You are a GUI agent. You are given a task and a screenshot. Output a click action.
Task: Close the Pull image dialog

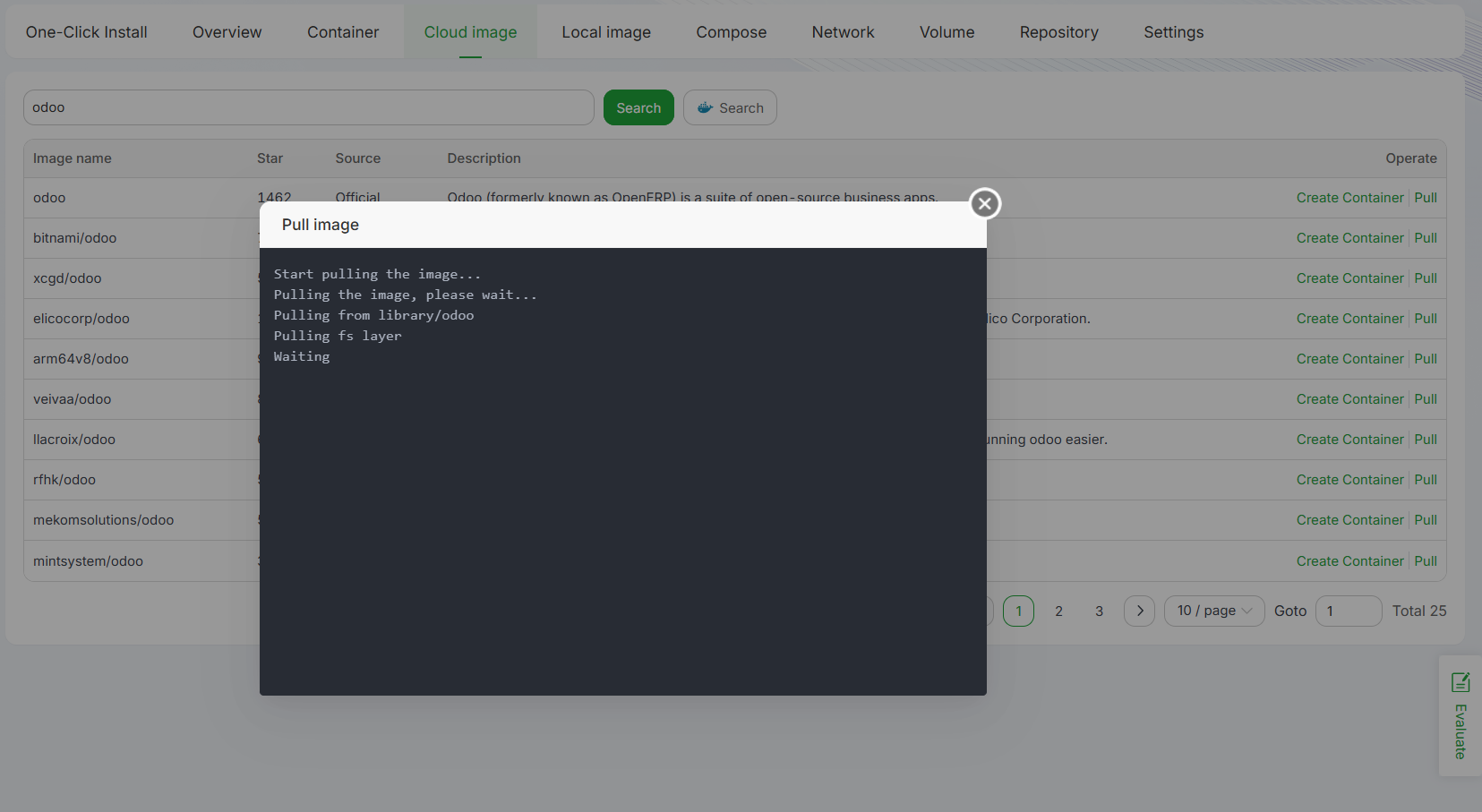(x=985, y=203)
